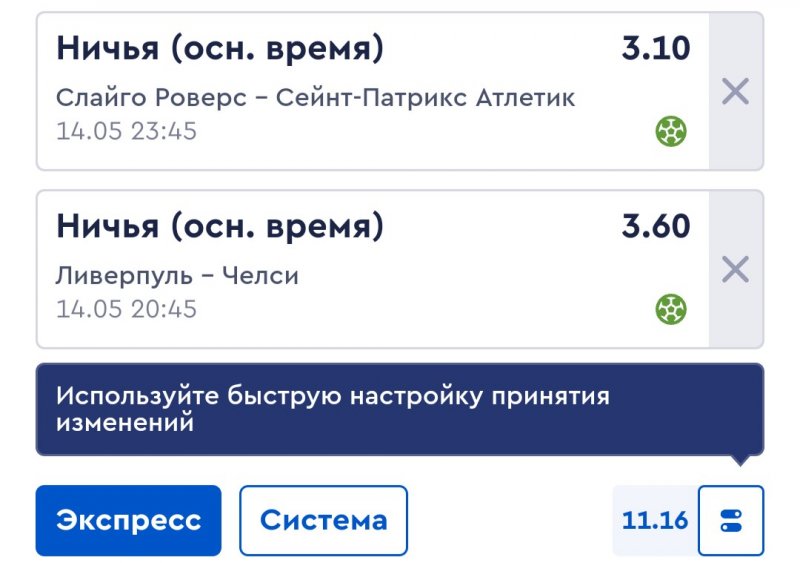Open the Слайго Роверс – Сейнт-Патрикс Атлетик match

[315, 98]
